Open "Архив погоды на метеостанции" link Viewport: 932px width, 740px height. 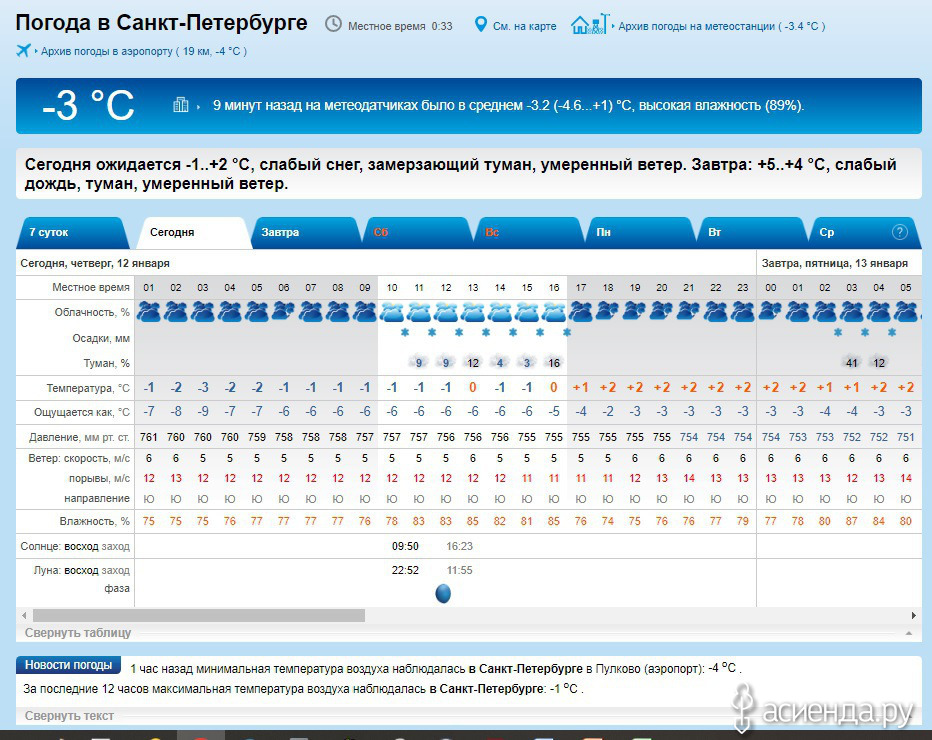[x=722, y=26]
